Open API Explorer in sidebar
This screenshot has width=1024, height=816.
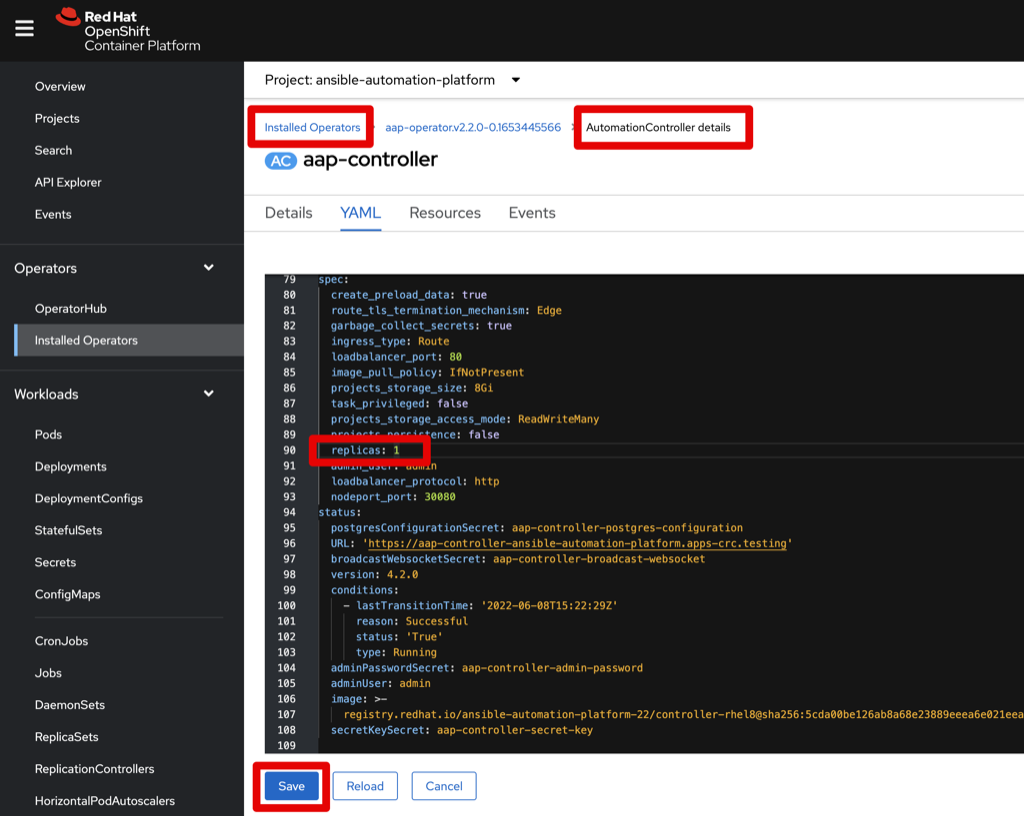click(68, 182)
